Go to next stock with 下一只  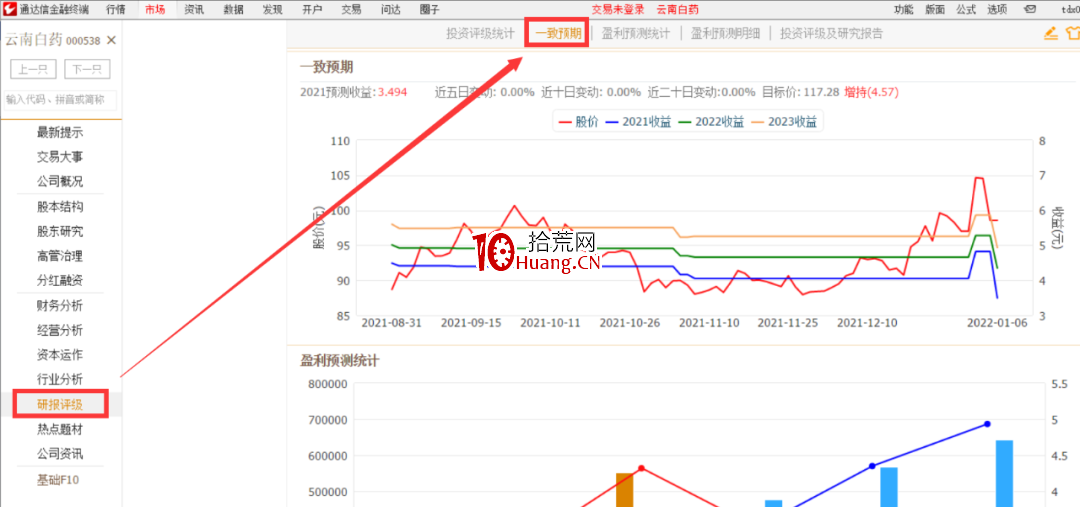tap(87, 70)
